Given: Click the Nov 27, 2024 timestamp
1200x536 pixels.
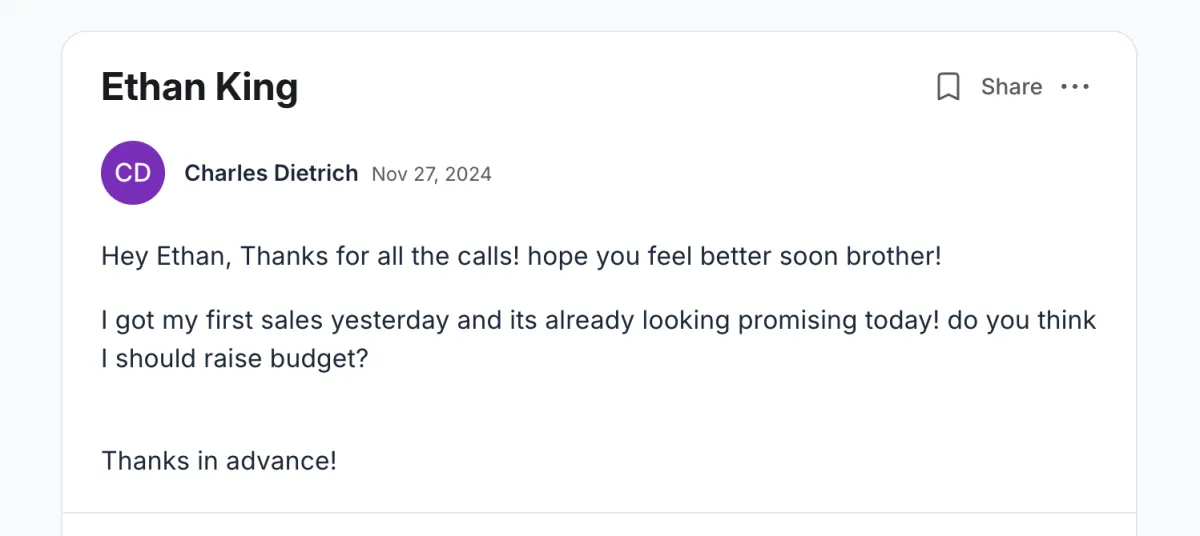Looking at the screenshot, I should pyautogui.click(x=432, y=174).
